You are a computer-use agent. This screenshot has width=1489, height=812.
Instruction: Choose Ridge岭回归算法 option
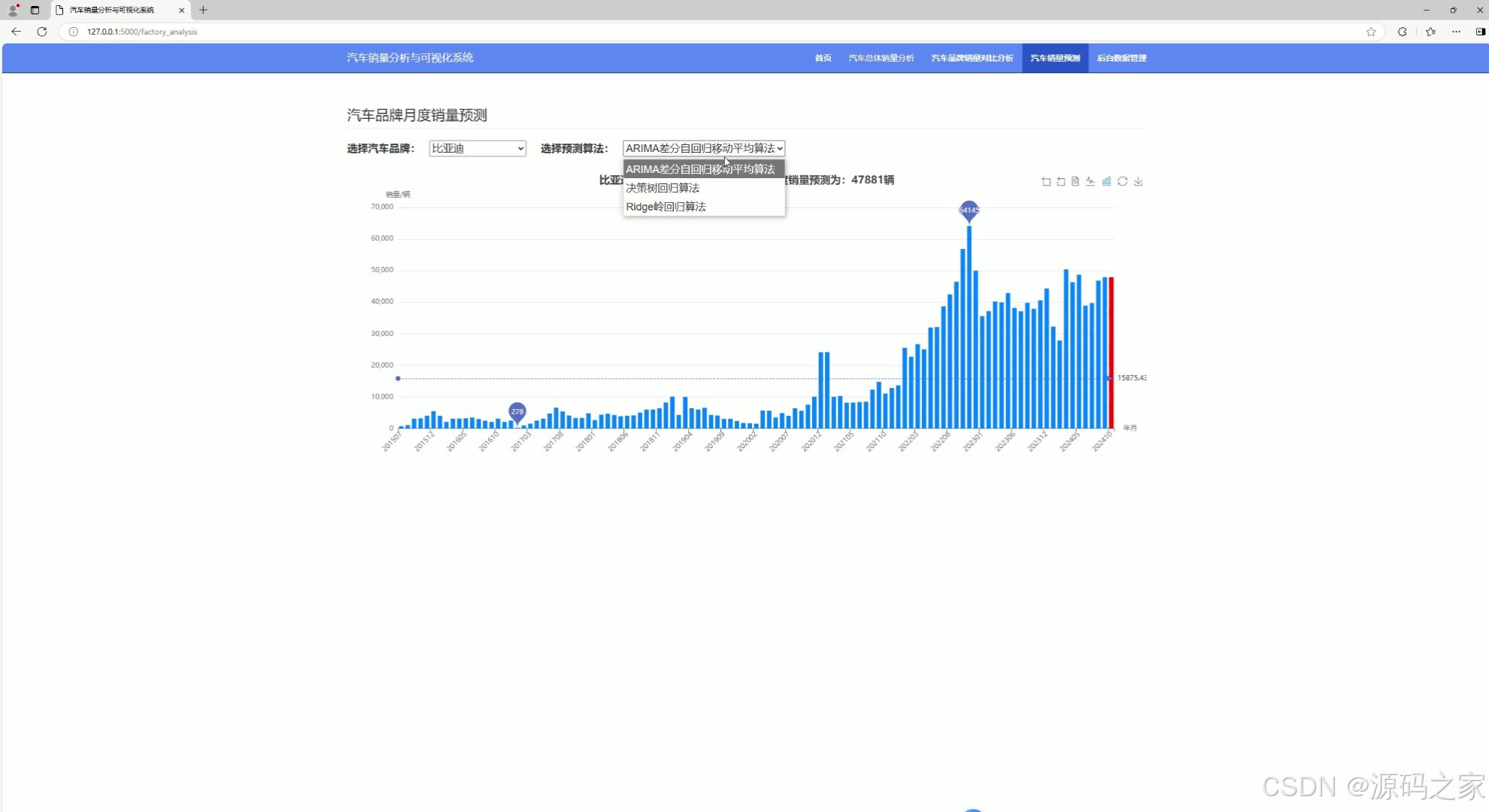pos(666,207)
